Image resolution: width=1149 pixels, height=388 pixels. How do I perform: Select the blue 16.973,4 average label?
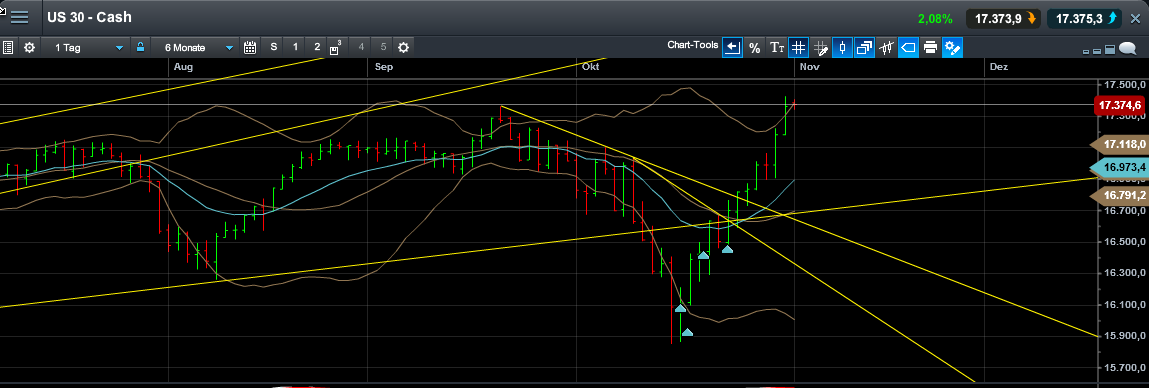1120,167
